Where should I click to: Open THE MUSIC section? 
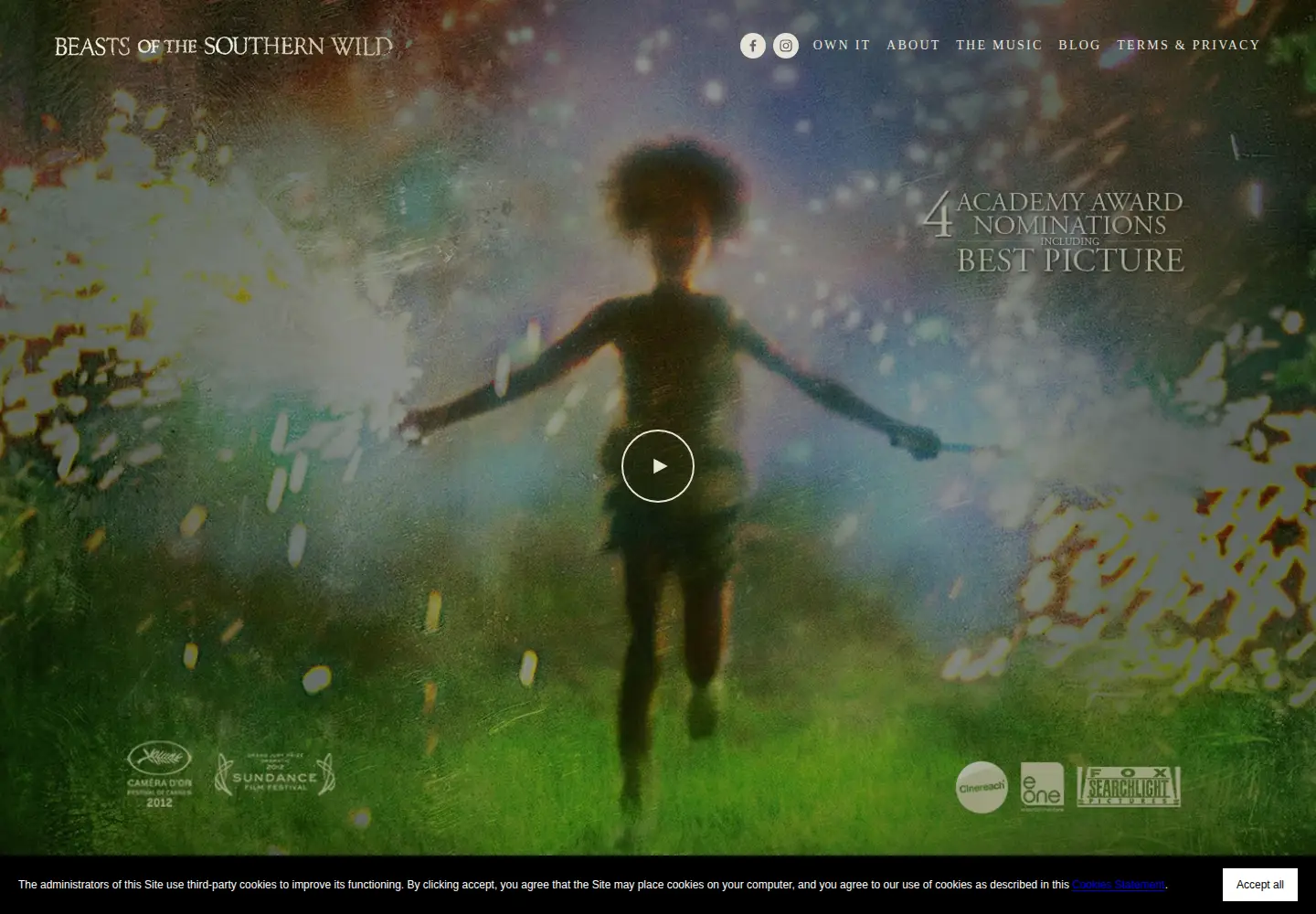(999, 45)
